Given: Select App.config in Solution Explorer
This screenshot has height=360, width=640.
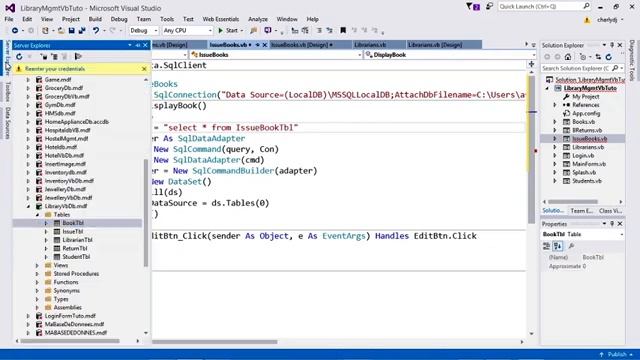Looking at the screenshot, I should pos(586,113).
